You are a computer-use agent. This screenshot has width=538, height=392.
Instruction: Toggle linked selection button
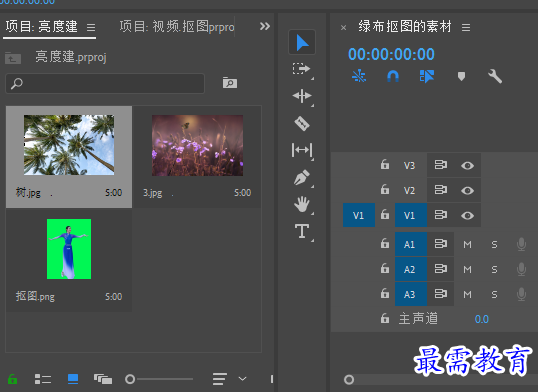point(427,76)
